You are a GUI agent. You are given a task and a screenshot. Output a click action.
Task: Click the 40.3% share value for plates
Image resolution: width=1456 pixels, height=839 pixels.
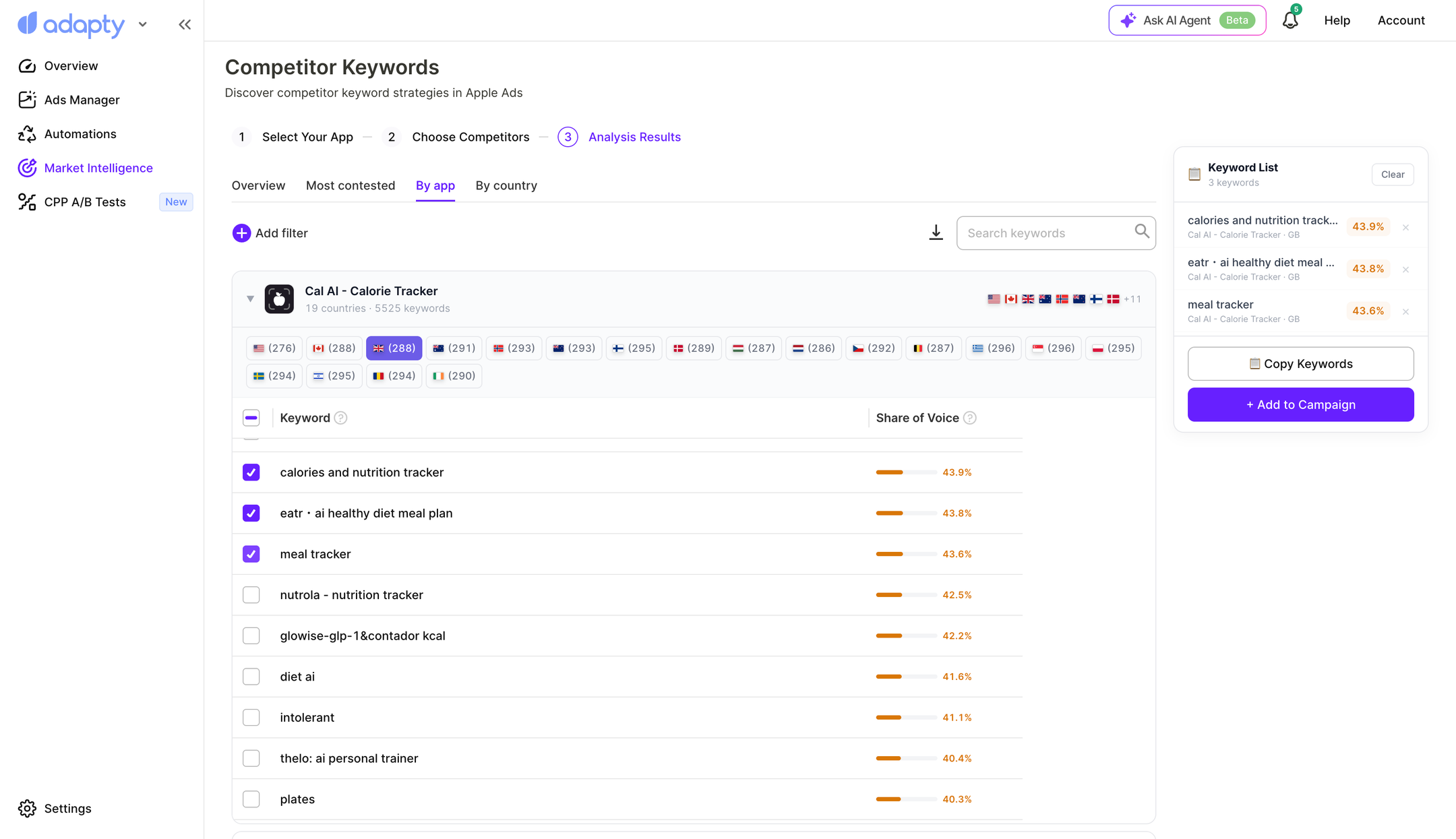pyautogui.click(x=957, y=799)
